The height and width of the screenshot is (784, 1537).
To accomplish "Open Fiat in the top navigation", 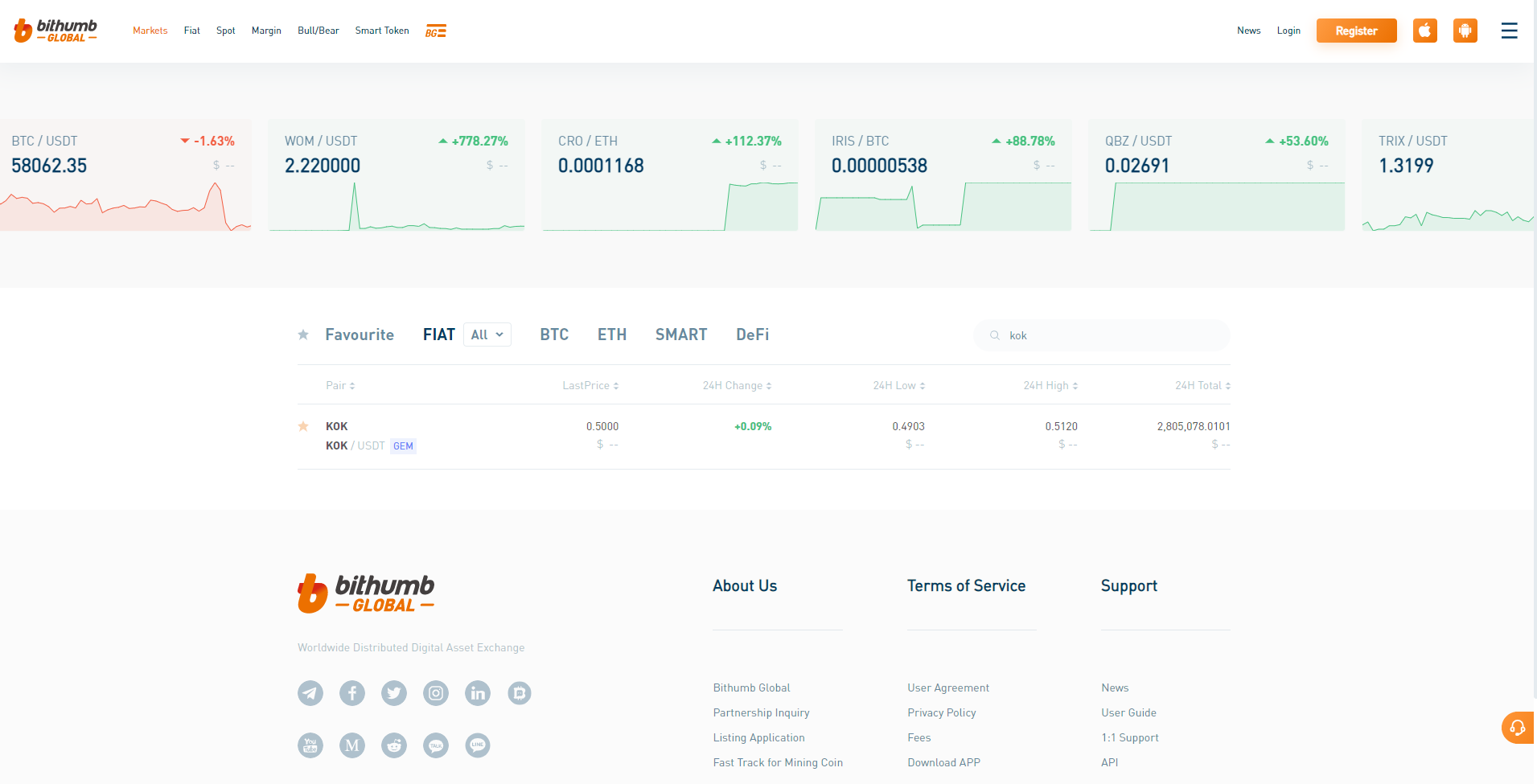I will (191, 31).
